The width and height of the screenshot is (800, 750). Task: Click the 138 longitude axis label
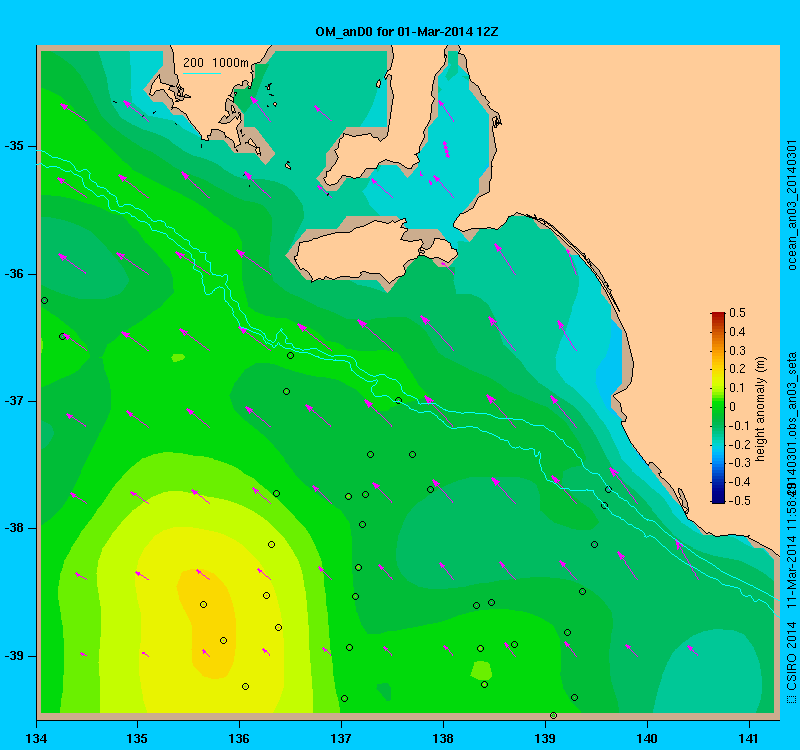click(x=443, y=738)
